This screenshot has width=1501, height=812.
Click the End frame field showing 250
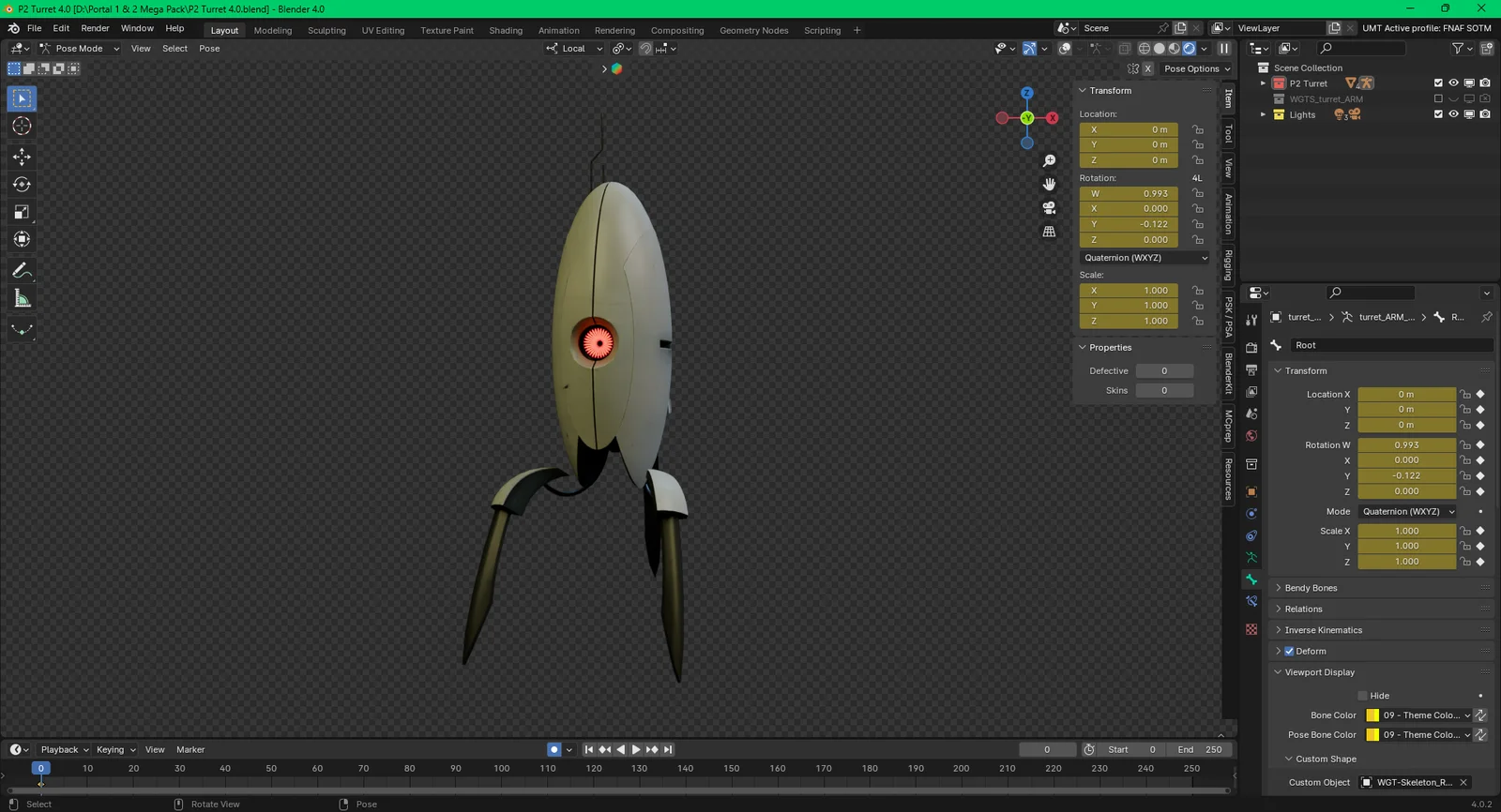point(1200,749)
